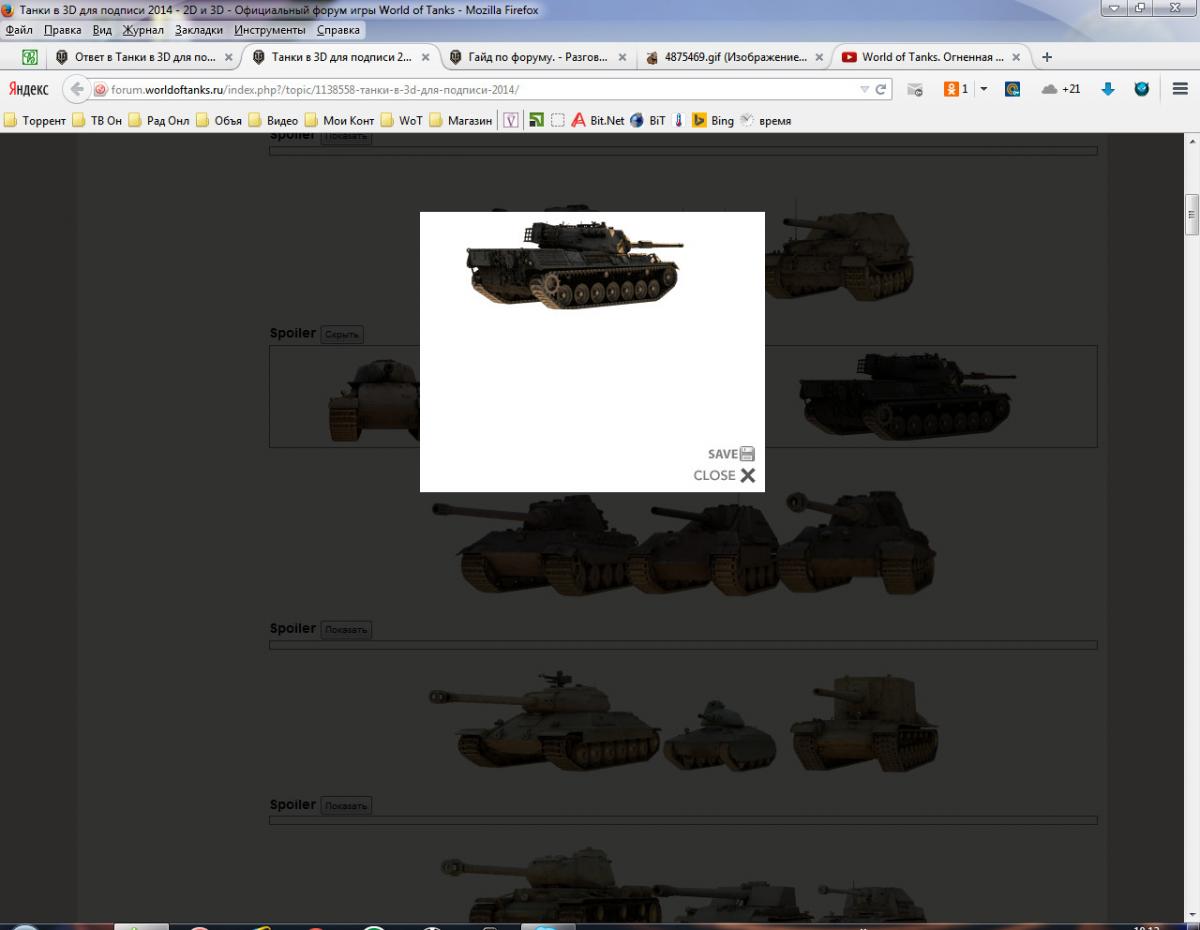This screenshot has width=1200, height=930.
Task: Click the mail envelope toolbar icon
Action: pyautogui.click(x=914, y=89)
